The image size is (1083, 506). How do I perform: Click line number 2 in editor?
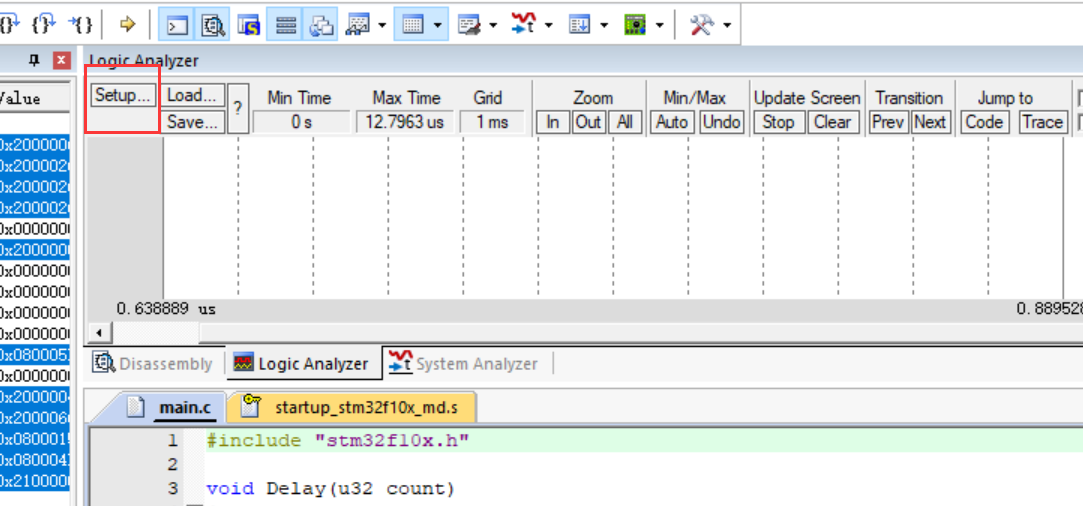click(x=173, y=465)
